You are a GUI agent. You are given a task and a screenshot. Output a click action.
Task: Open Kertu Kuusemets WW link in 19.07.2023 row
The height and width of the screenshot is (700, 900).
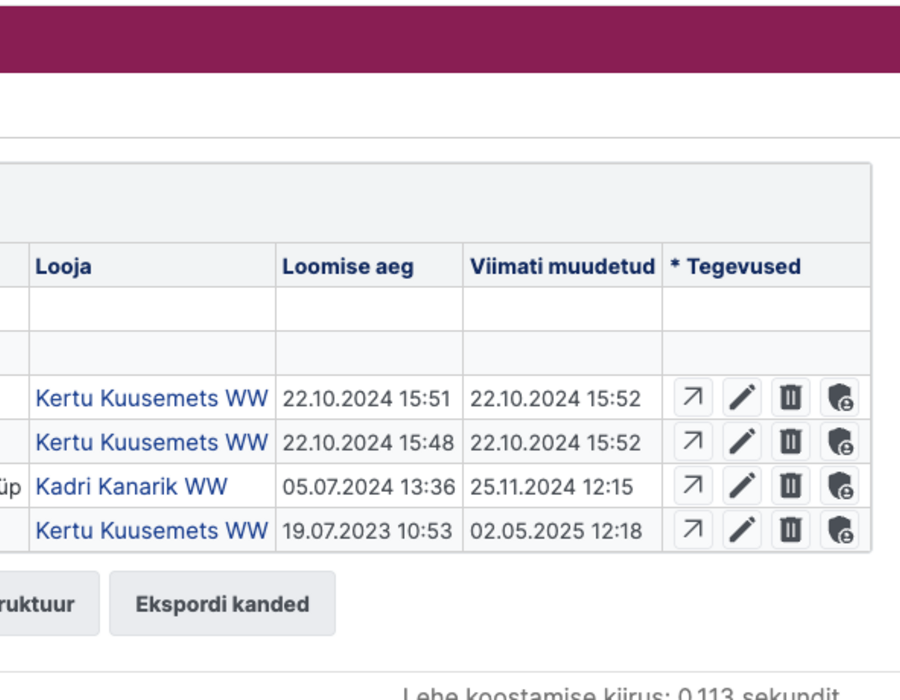(x=152, y=531)
